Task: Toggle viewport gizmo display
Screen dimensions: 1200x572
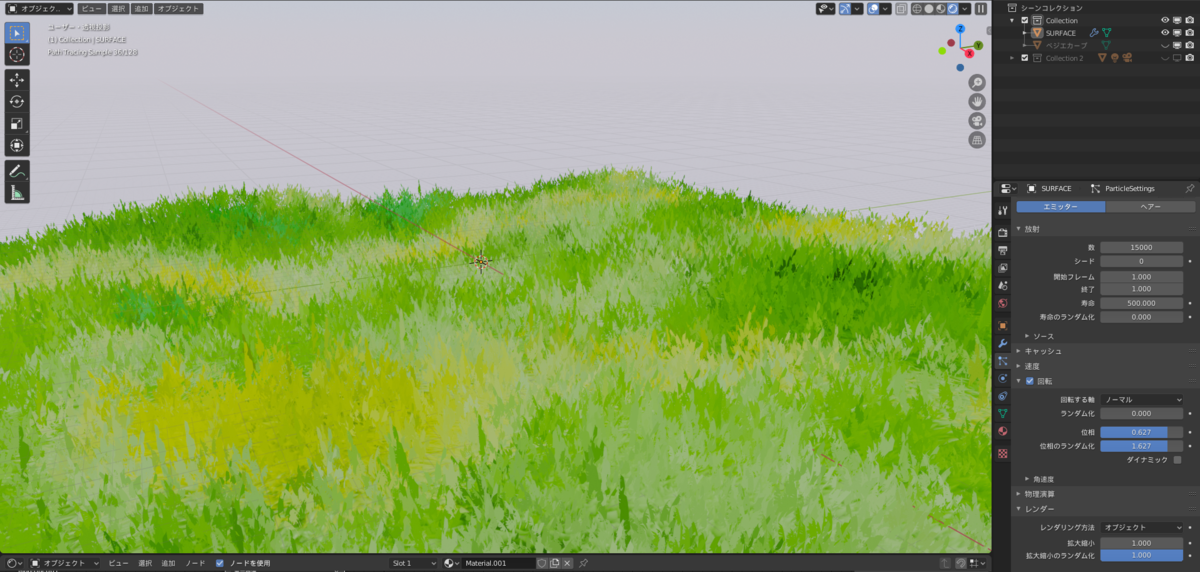Action: 844,8
